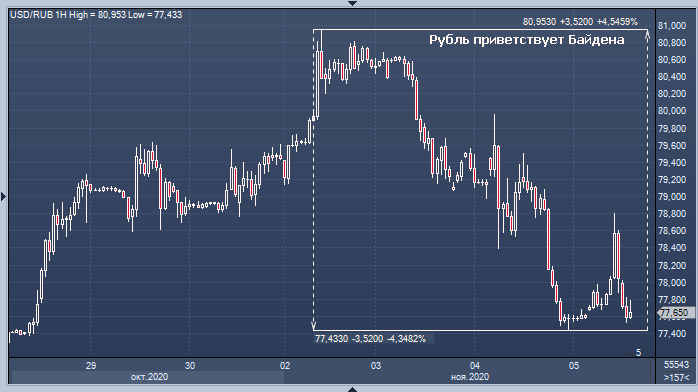Click the small '5' label above the time axis
This screenshot has width=698, height=392.
[638, 352]
